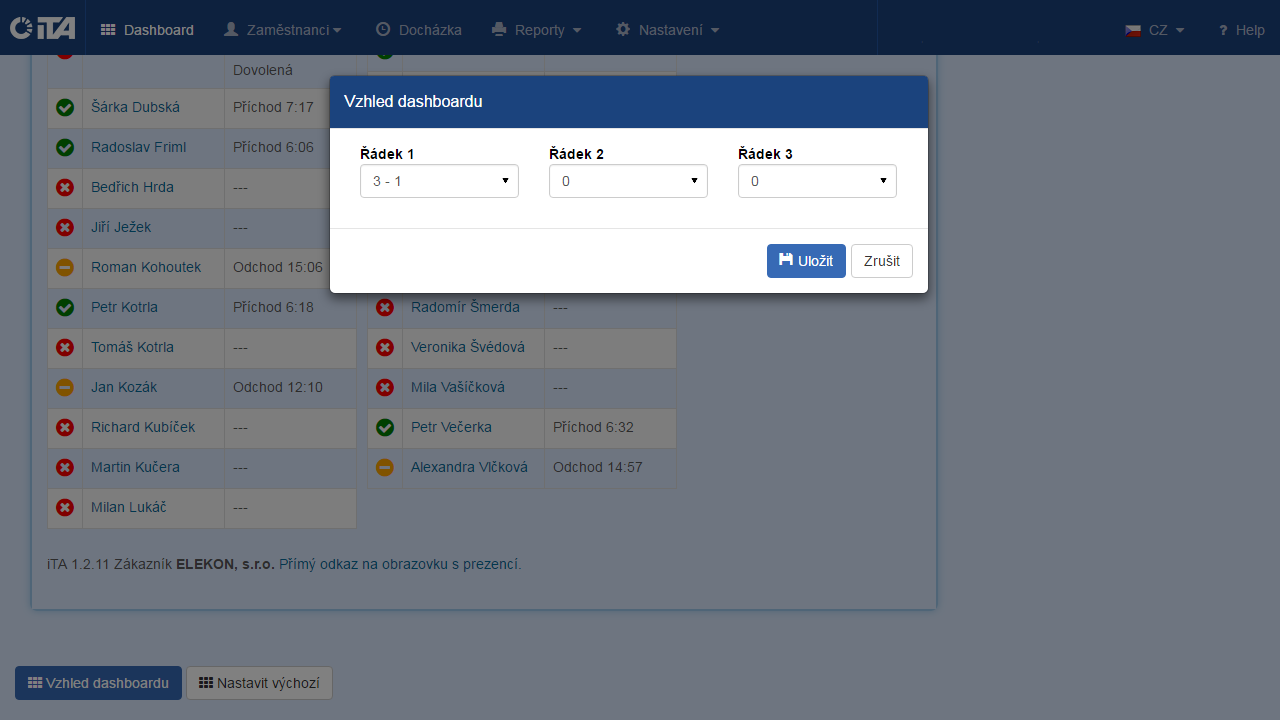Click the green check icon beside Petr Večerka
Viewport: 1280px width, 720px height.
pyautogui.click(x=385, y=427)
